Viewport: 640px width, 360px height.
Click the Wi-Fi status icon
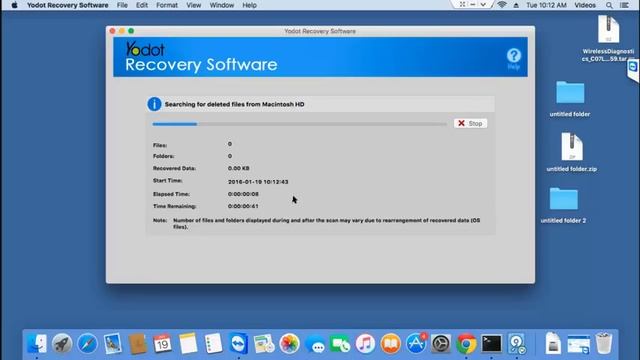(502, 5)
